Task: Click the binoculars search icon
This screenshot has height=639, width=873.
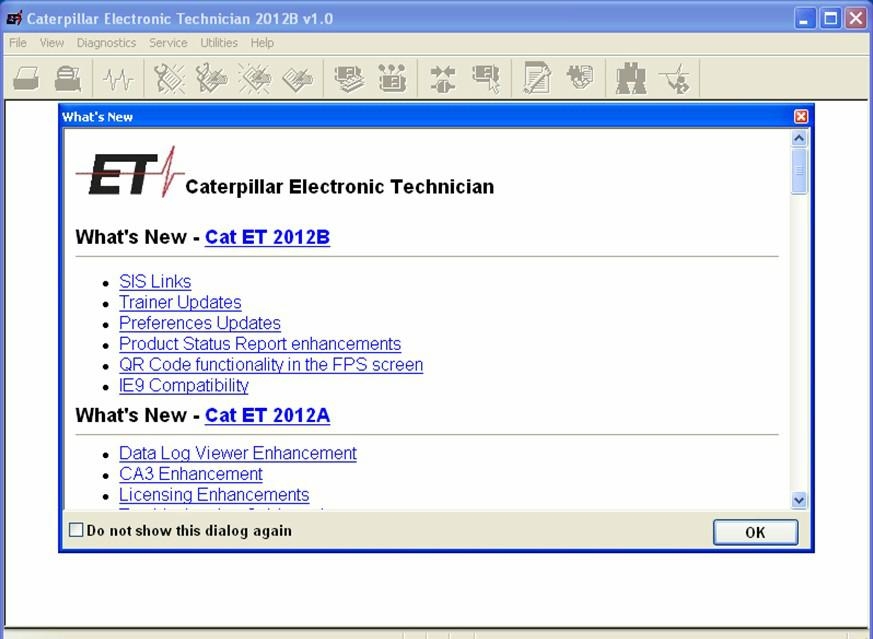Action: coord(631,78)
